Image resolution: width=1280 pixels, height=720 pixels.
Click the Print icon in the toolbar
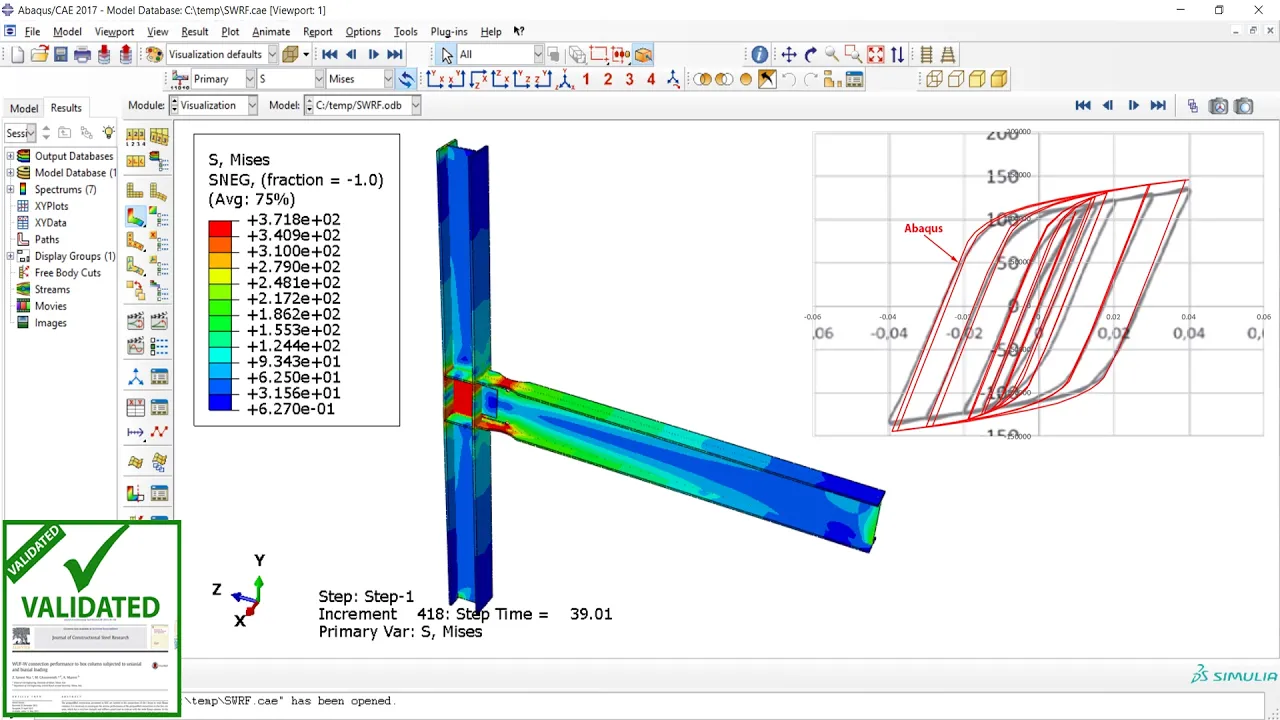coord(83,54)
